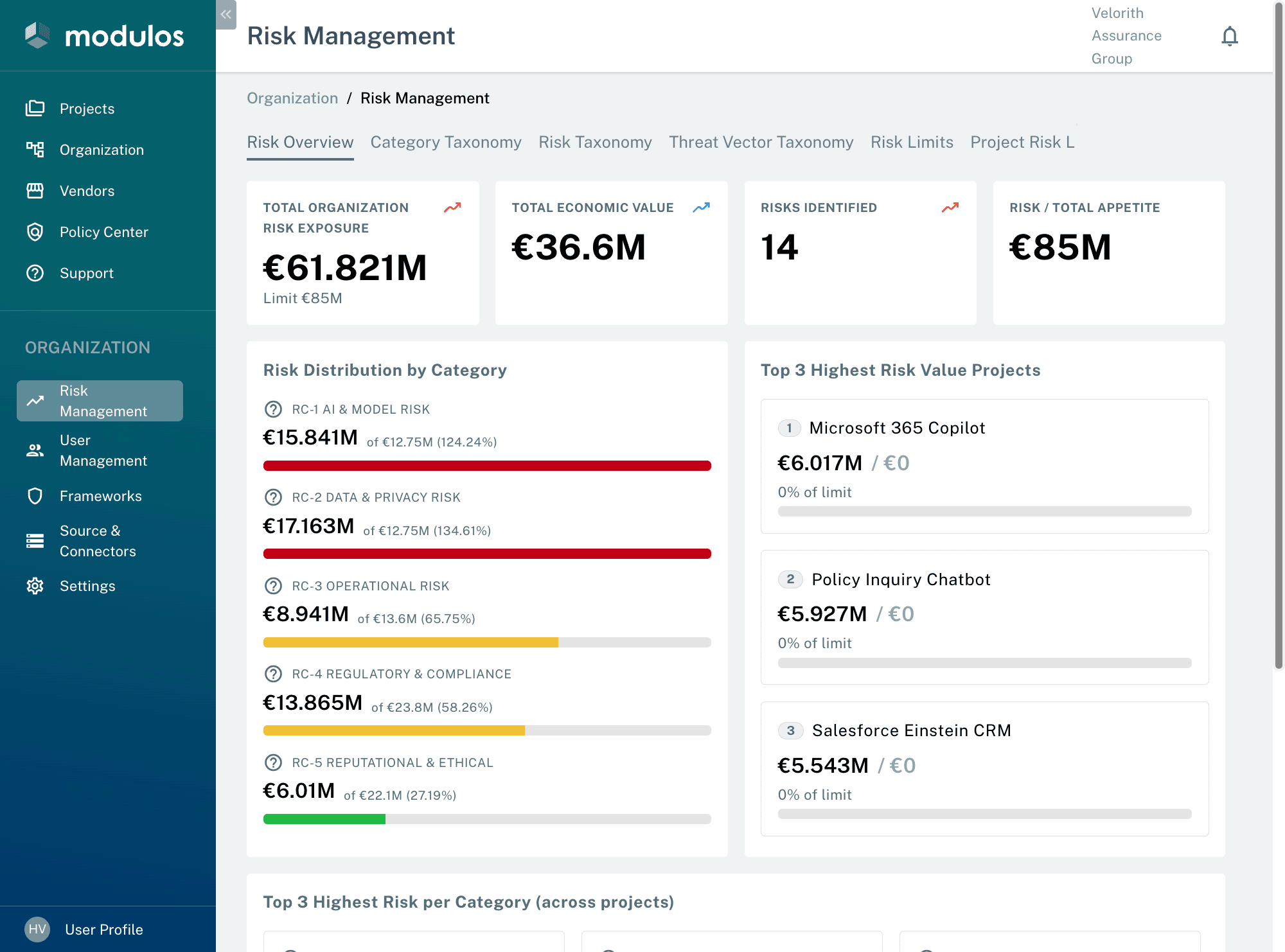Open the Salesforce Einstein CRM project card

tap(984, 769)
